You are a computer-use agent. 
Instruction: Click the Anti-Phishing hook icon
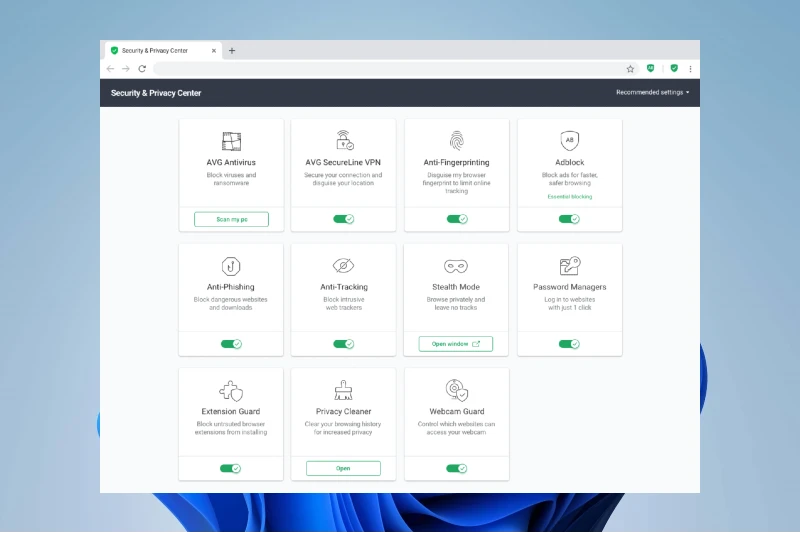231,266
